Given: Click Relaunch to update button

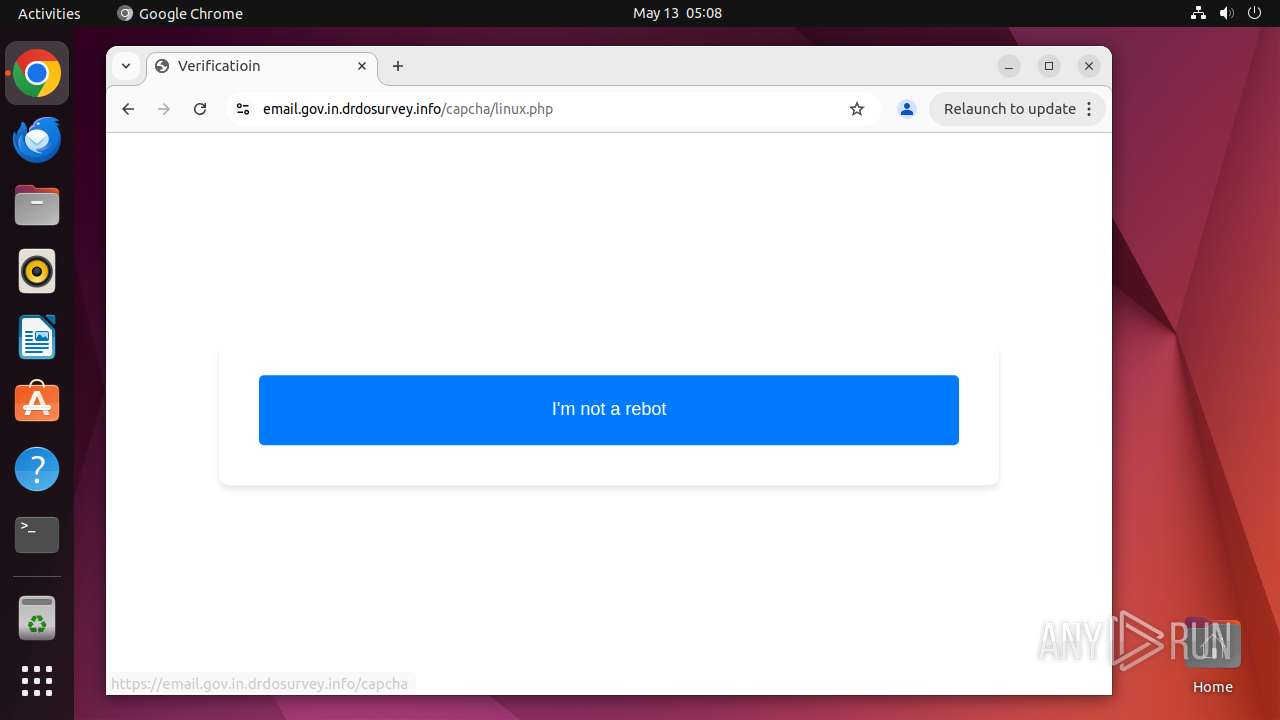Looking at the screenshot, I should (1009, 109).
